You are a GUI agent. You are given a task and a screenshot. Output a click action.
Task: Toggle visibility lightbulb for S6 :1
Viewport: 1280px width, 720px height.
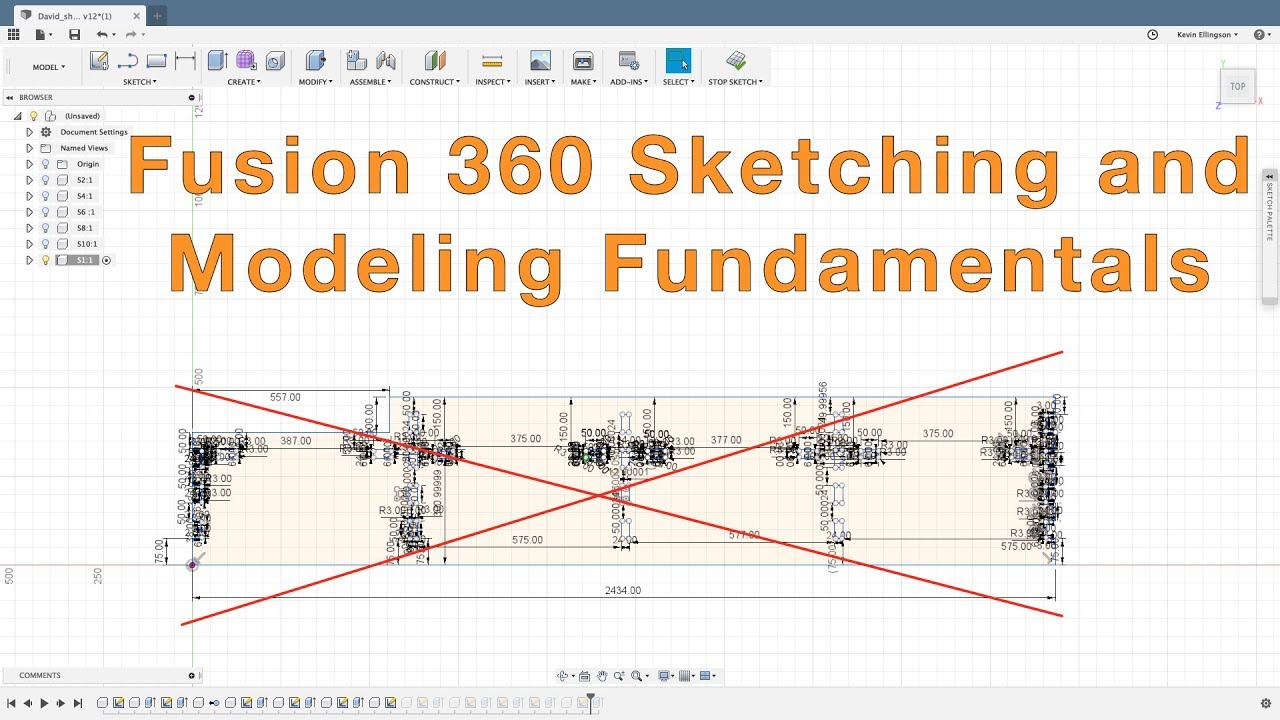(x=45, y=212)
